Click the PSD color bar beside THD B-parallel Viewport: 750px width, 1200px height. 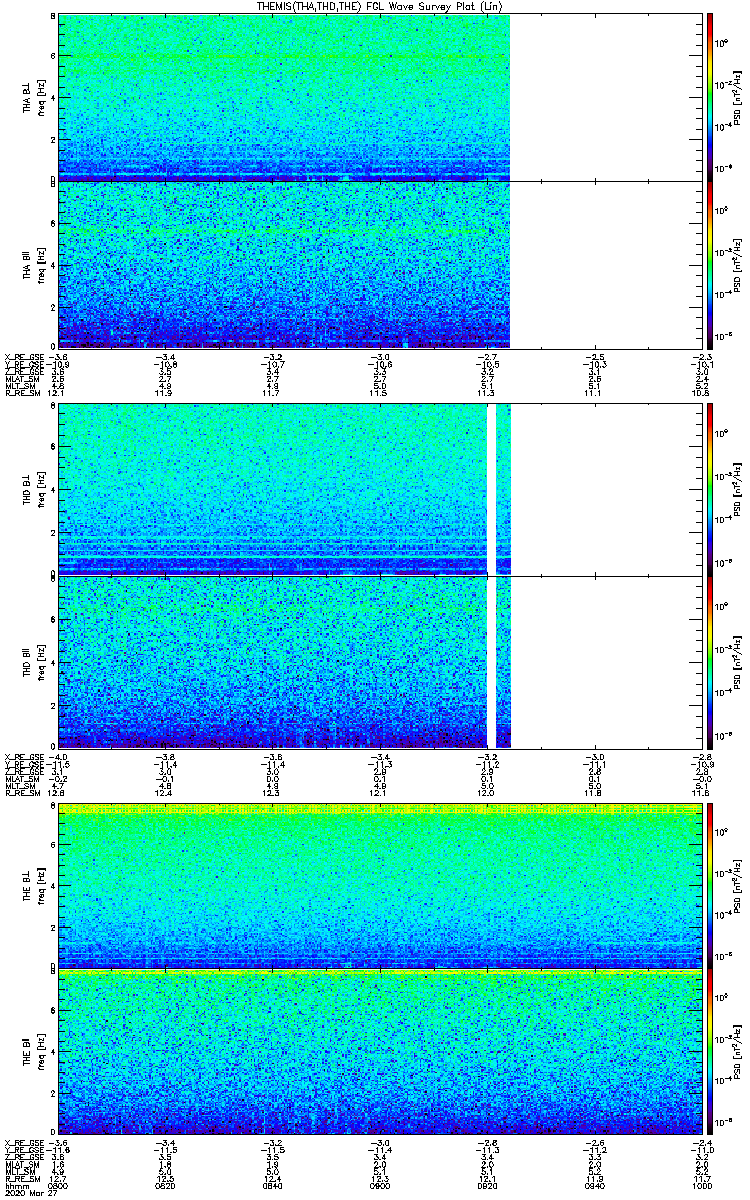tap(710, 662)
